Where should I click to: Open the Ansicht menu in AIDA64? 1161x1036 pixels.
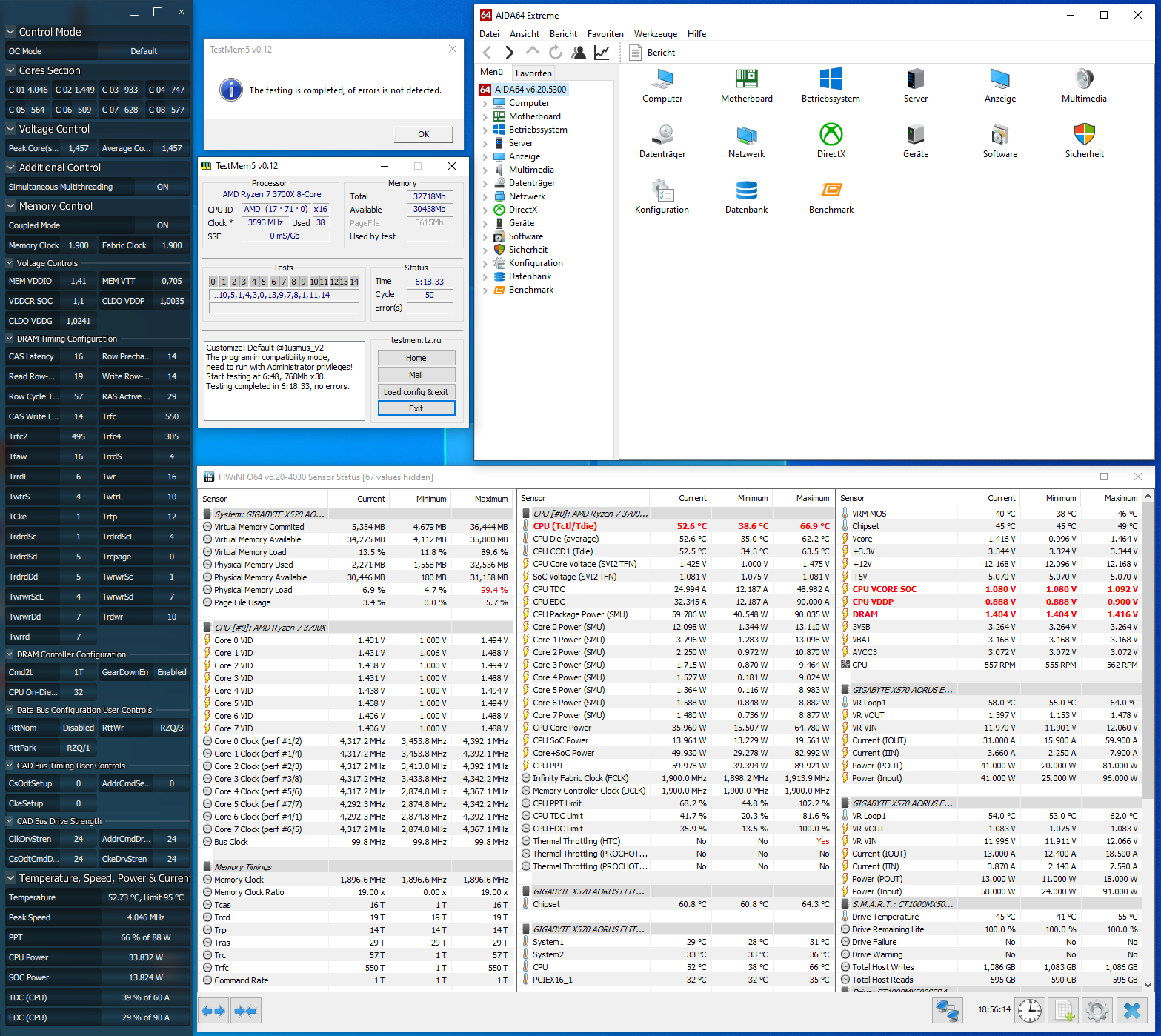click(525, 34)
